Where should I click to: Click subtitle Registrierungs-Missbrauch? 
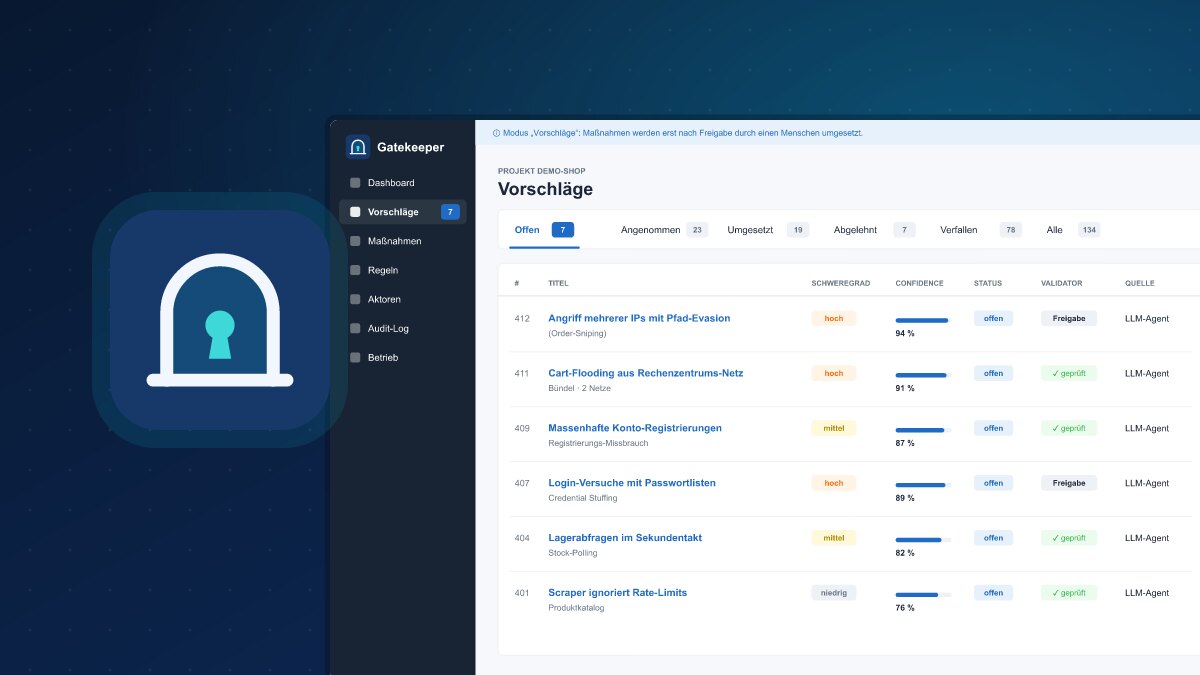coord(598,443)
